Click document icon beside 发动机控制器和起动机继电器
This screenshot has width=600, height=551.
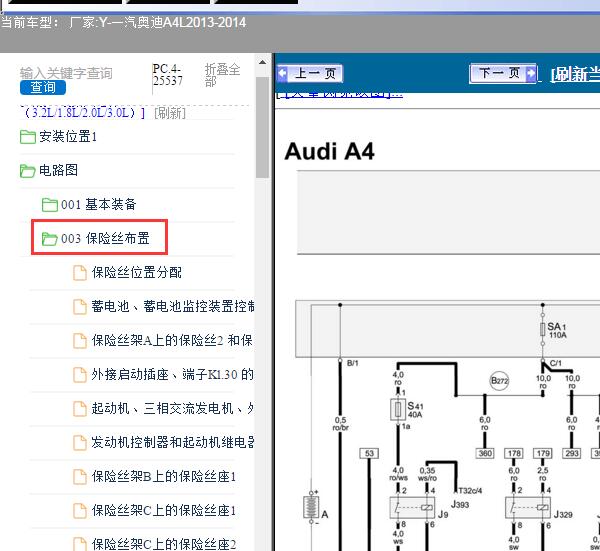coord(80,443)
